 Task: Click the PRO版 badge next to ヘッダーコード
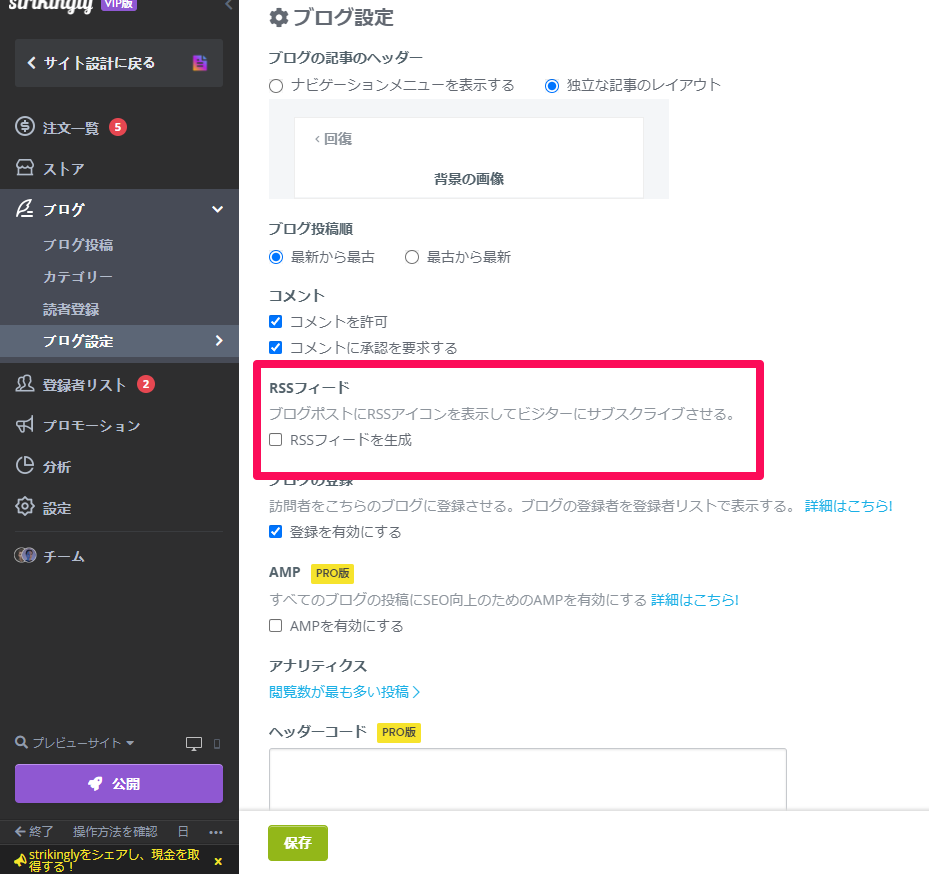(x=399, y=732)
